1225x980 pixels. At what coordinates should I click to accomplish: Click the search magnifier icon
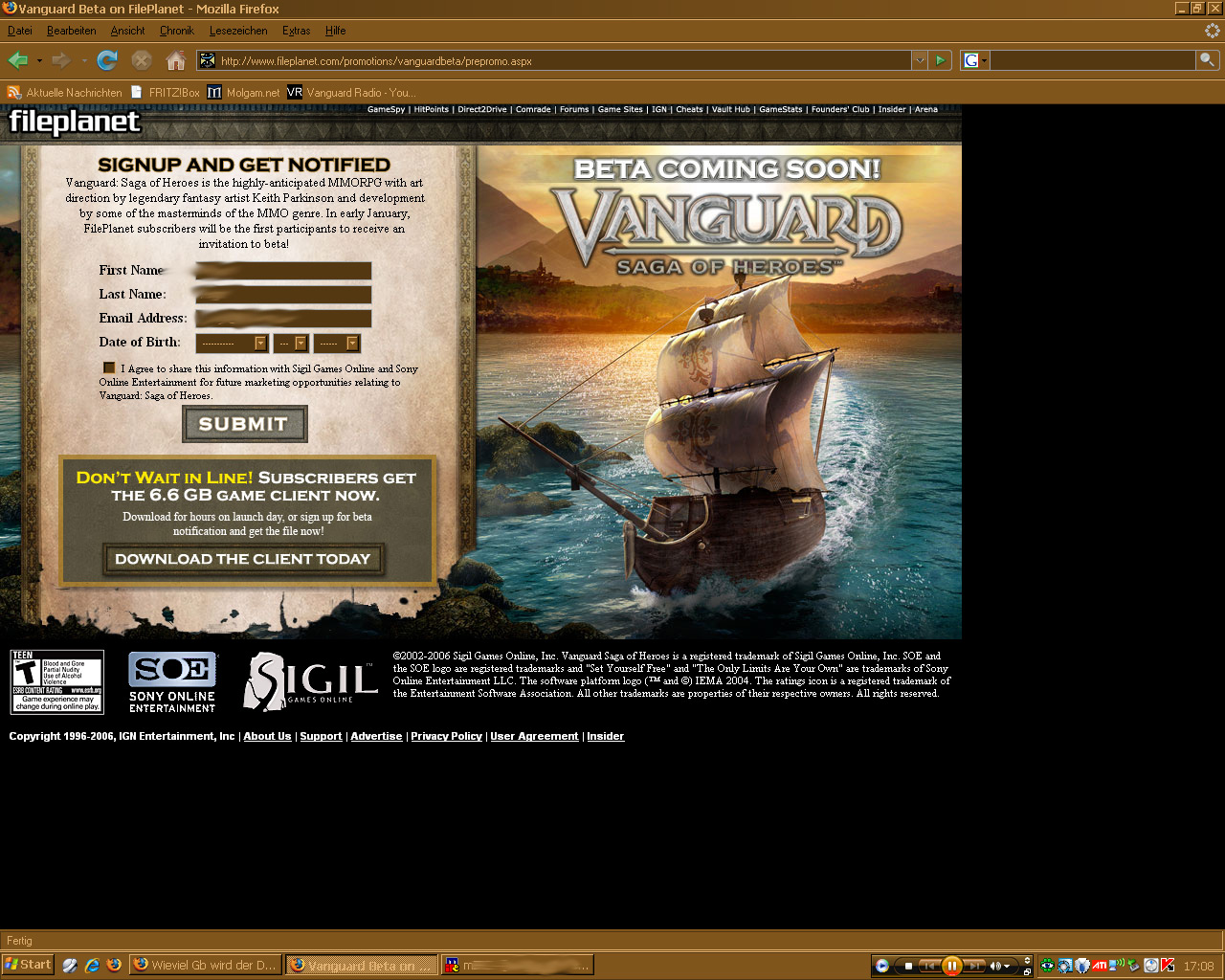[x=1207, y=60]
